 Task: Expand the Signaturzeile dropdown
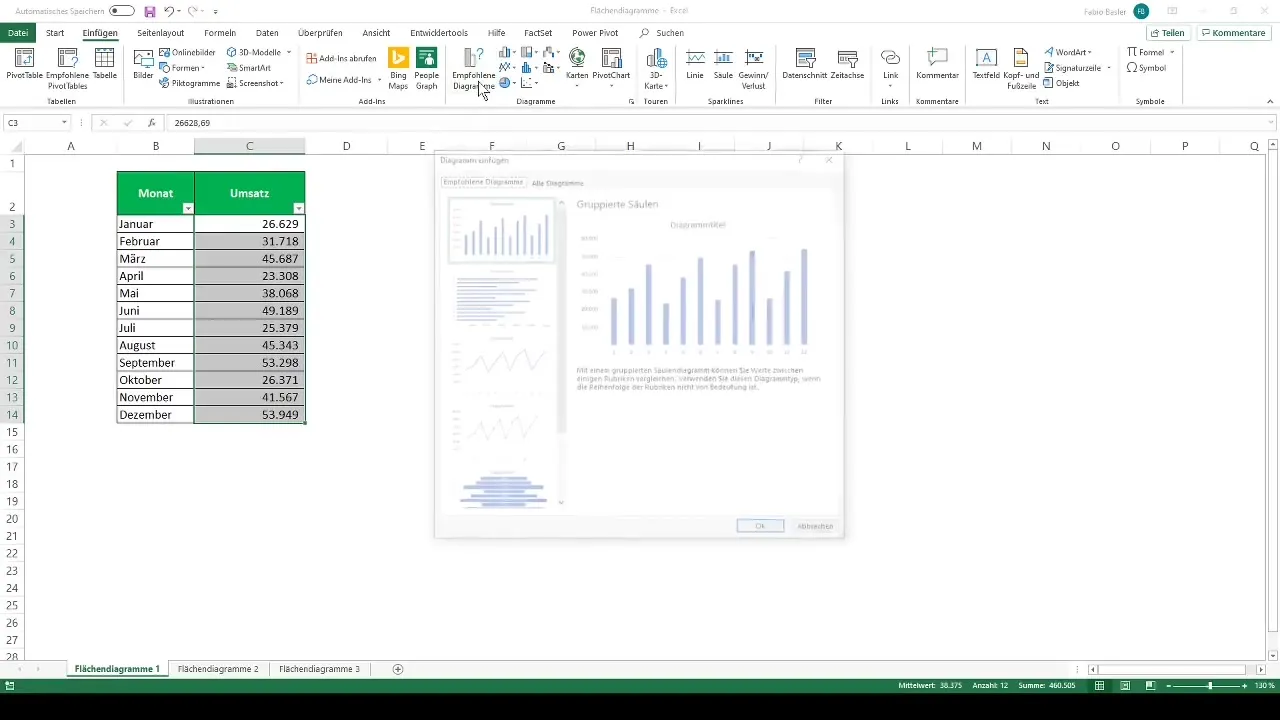tap(1109, 68)
